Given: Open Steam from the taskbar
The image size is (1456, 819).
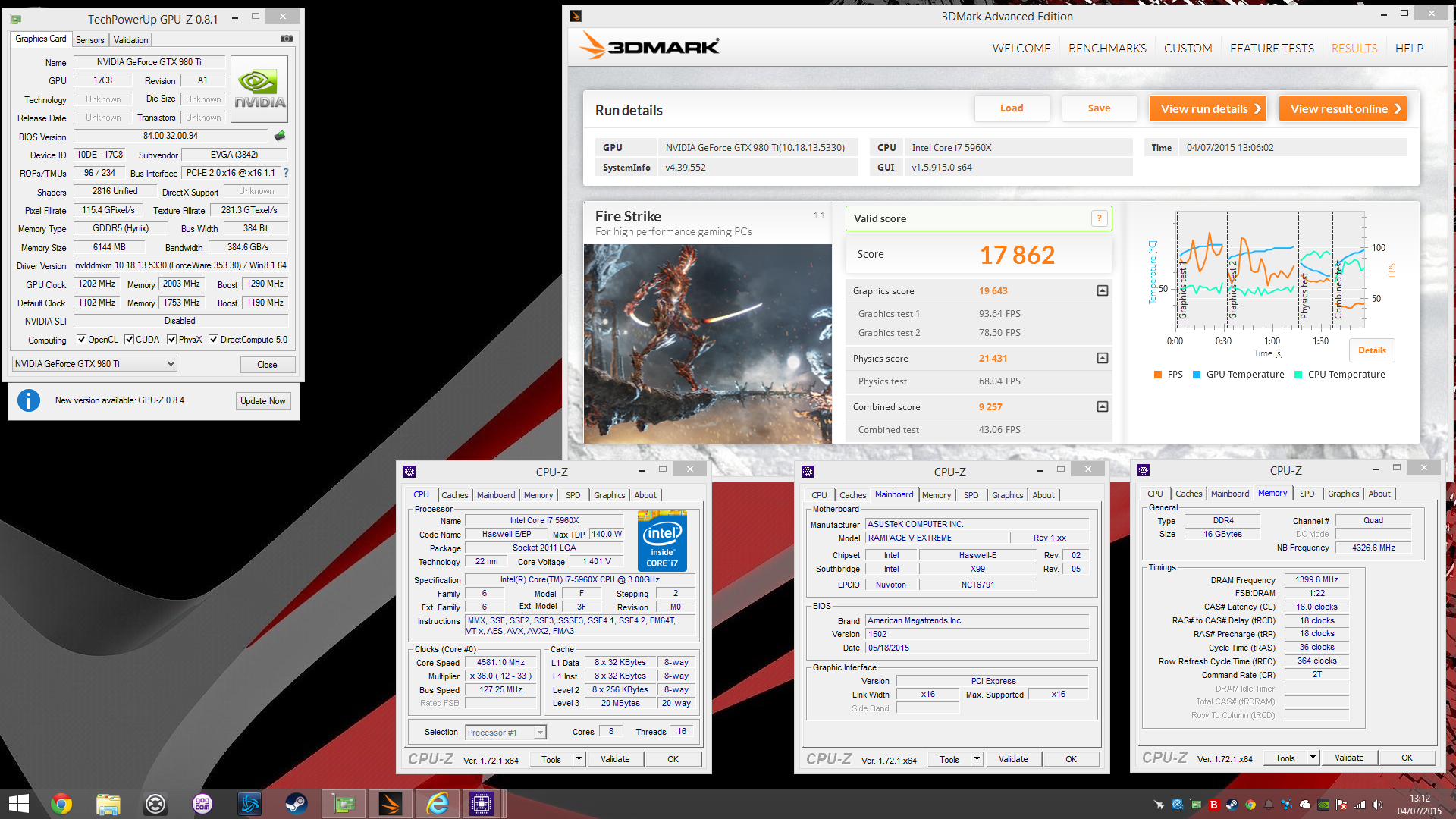Looking at the screenshot, I should (x=297, y=804).
